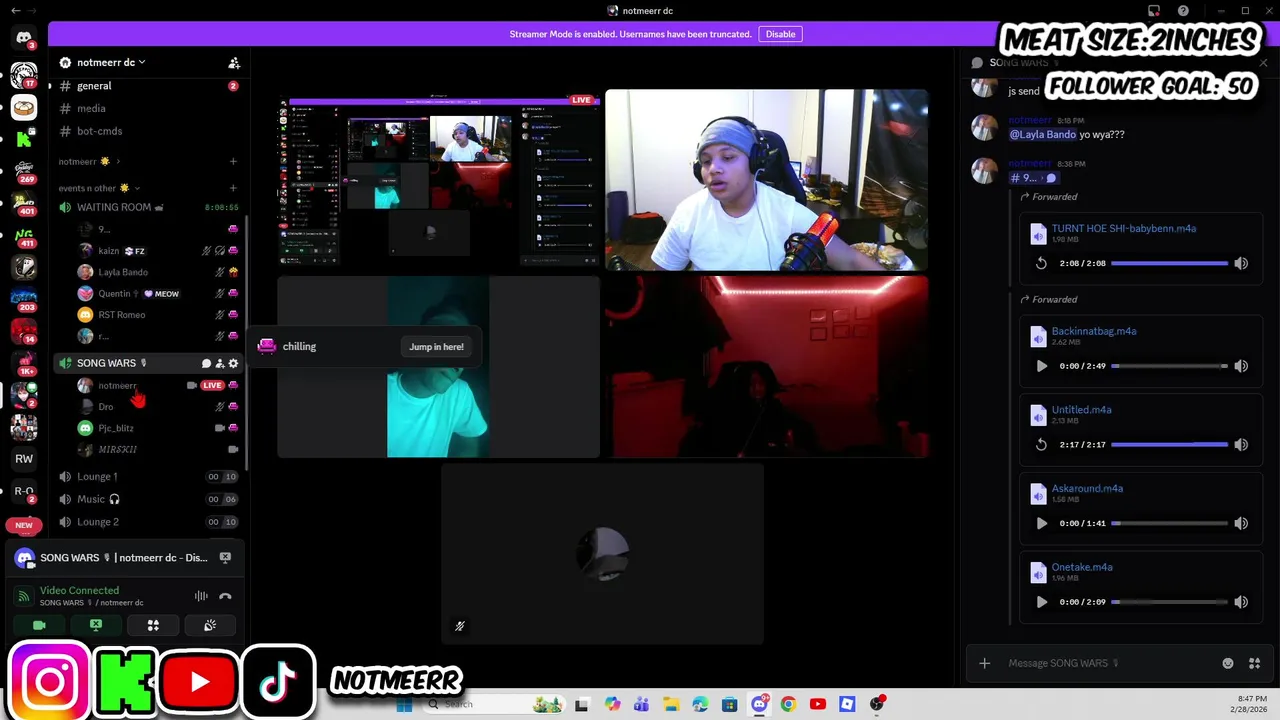Open the Kick server icon in sidebar
The width and height of the screenshot is (1280, 720).
coord(24,140)
